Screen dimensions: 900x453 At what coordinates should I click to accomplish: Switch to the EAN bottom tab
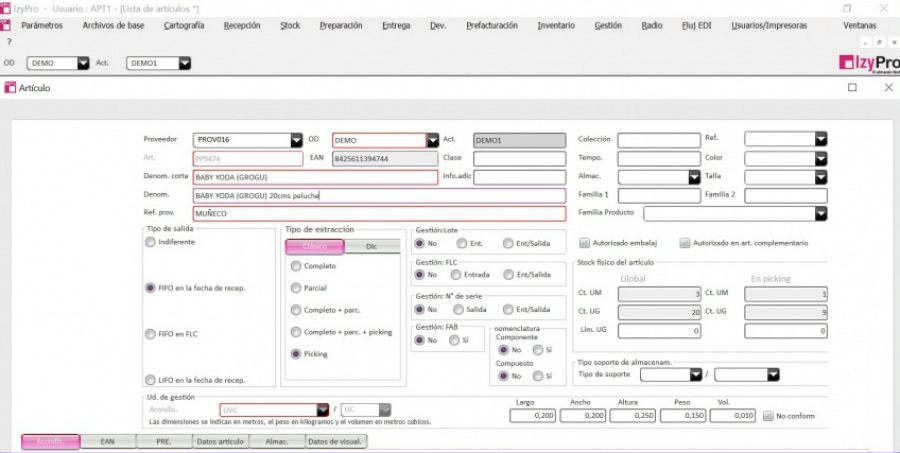pyautogui.click(x=108, y=442)
